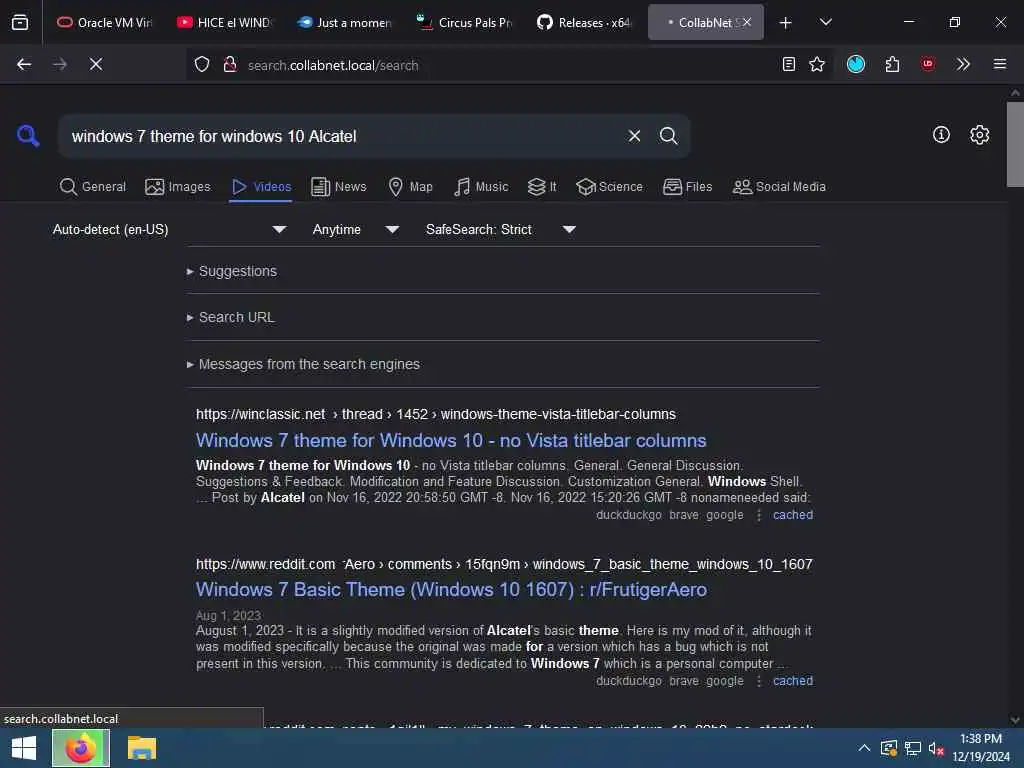Open the Anytime time range dropdown
Image resolution: width=1024 pixels, height=768 pixels.
(x=356, y=229)
